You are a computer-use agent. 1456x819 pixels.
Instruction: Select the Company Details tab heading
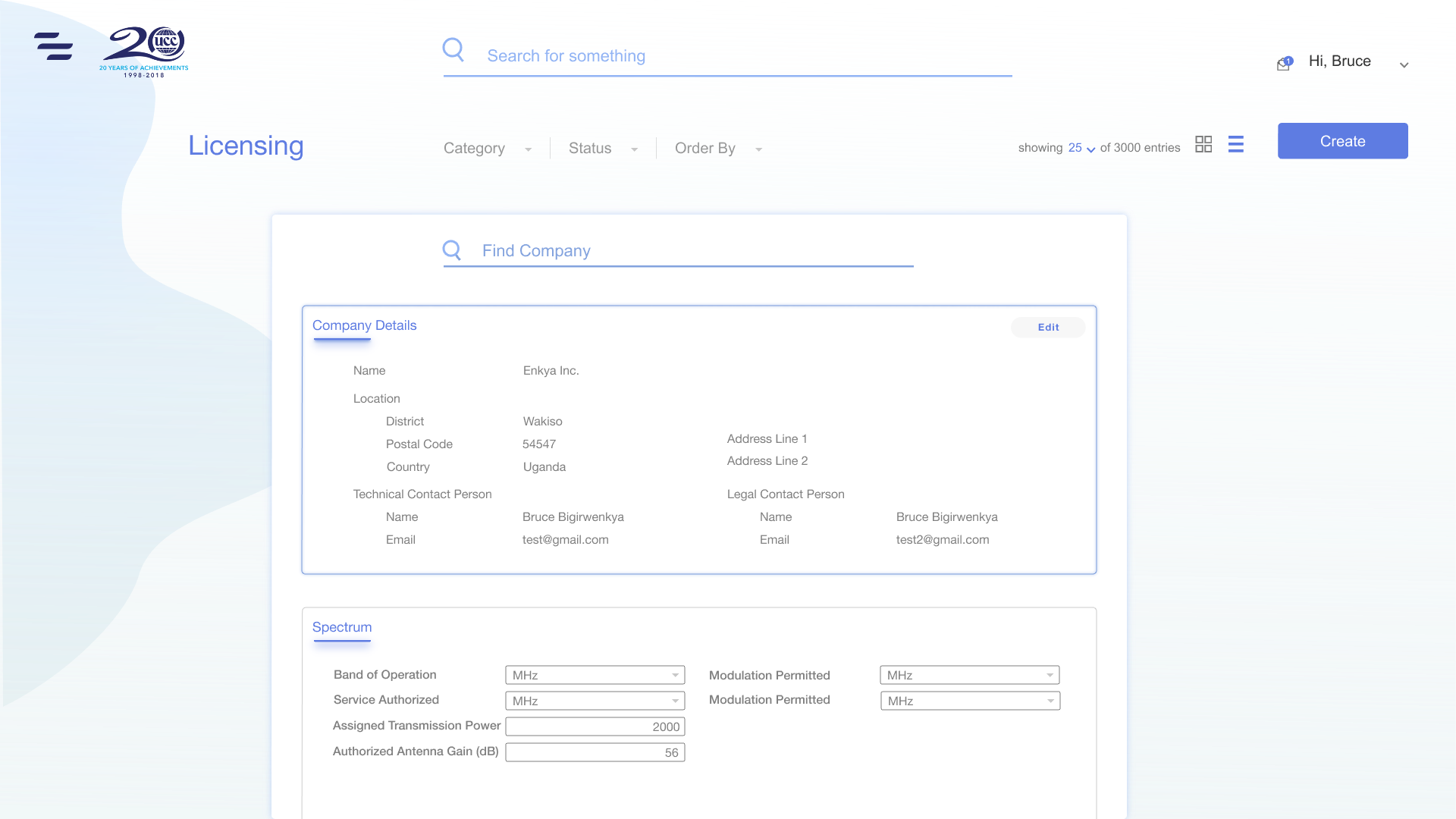click(364, 325)
